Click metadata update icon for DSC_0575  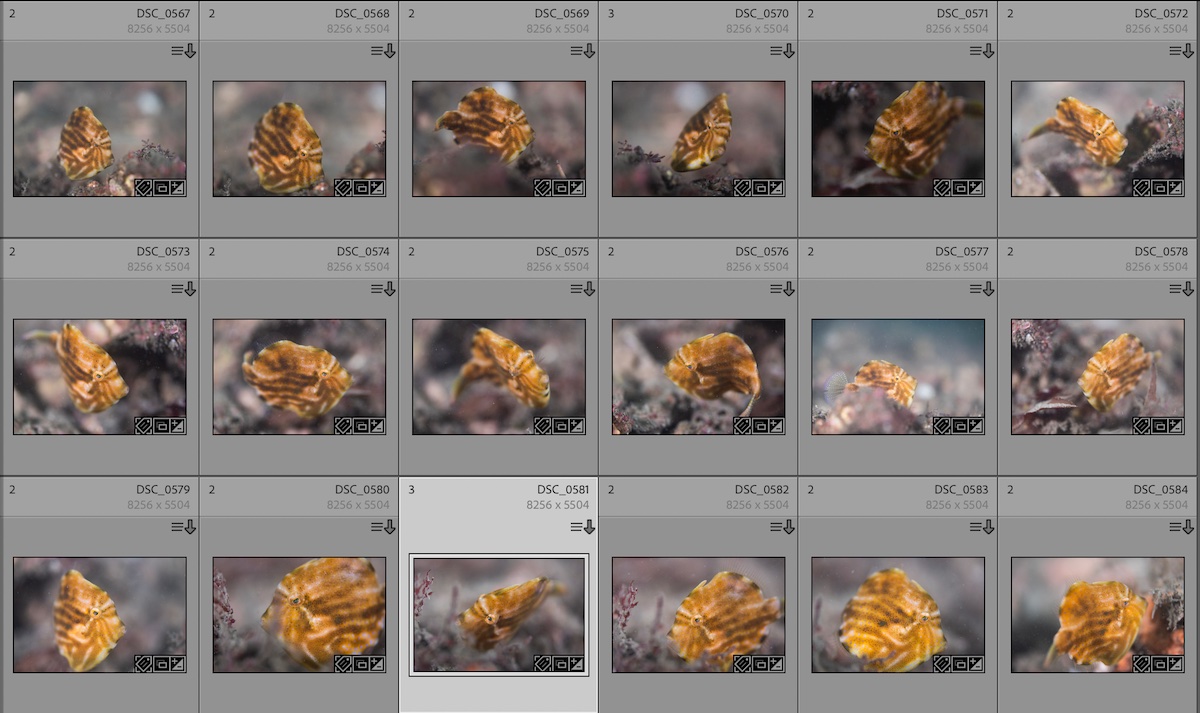pos(582,289)
